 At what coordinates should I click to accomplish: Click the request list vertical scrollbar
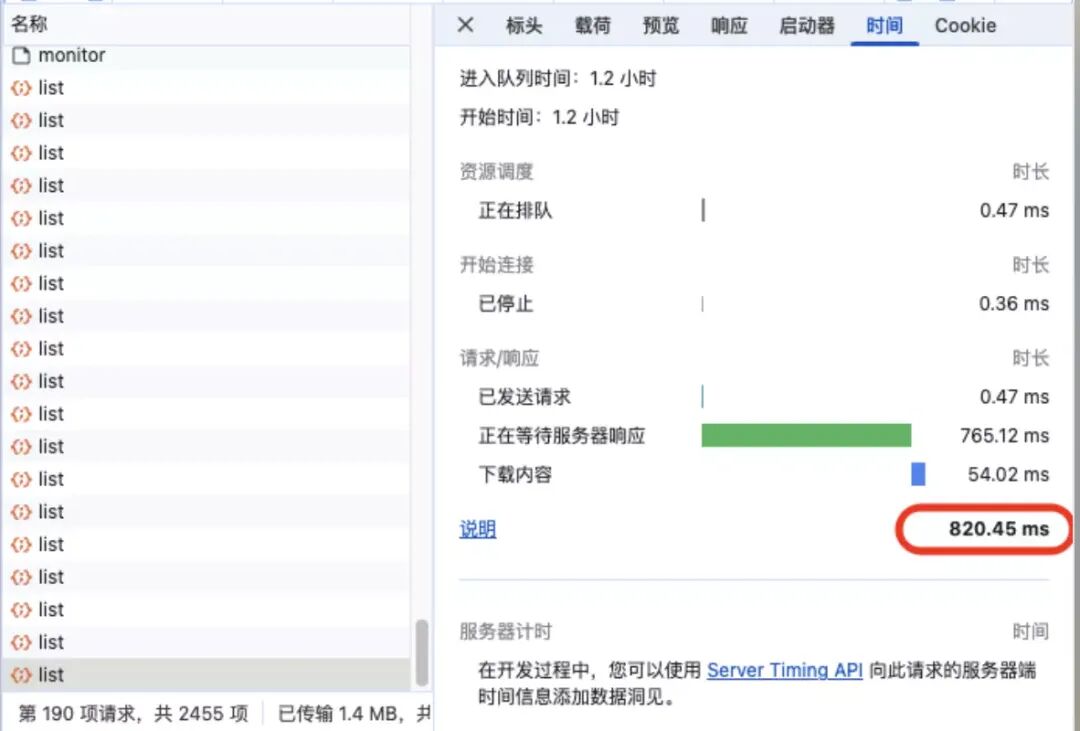pos(422,652)
